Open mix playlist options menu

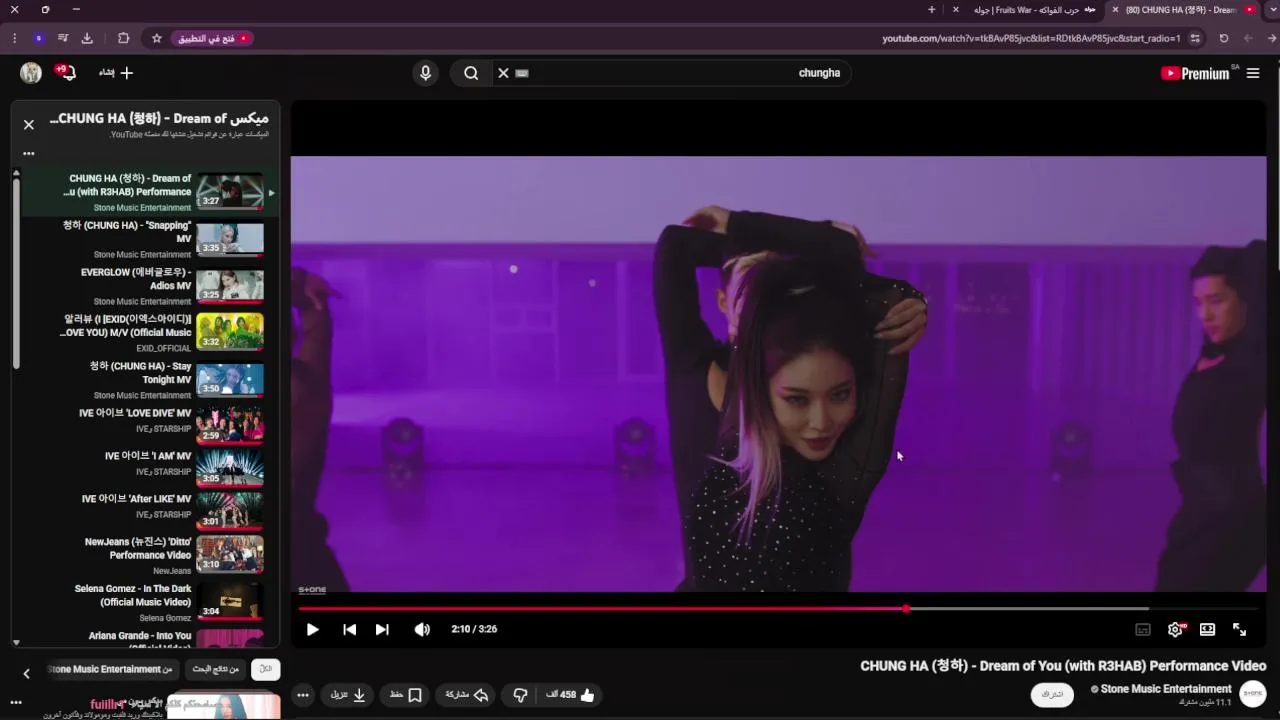click(x=29, y=154)
